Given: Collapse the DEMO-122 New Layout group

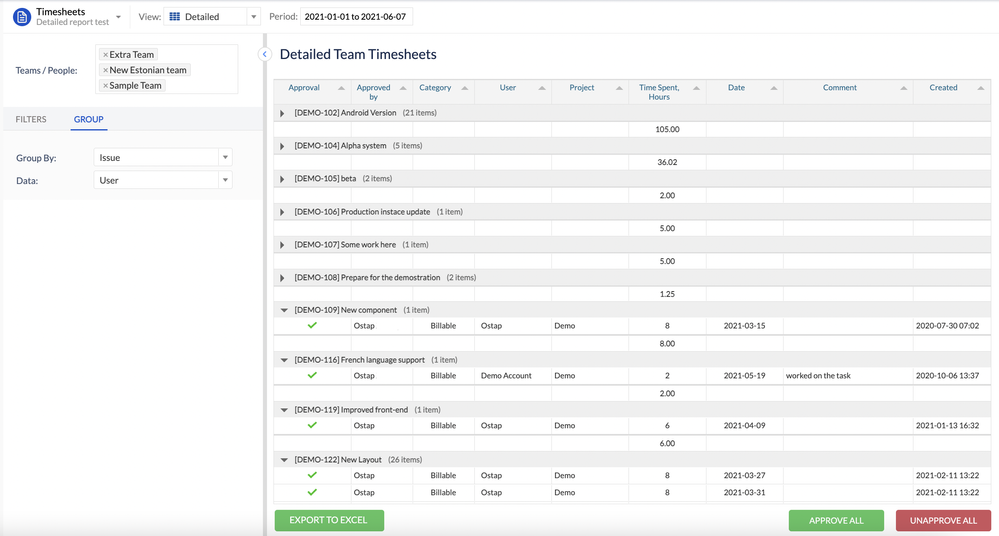Looking at the screenshot, I should pos(284,460).
